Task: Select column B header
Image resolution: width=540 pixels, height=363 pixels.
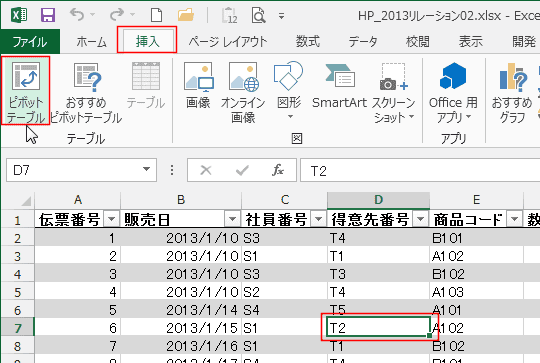Action: 181,200
